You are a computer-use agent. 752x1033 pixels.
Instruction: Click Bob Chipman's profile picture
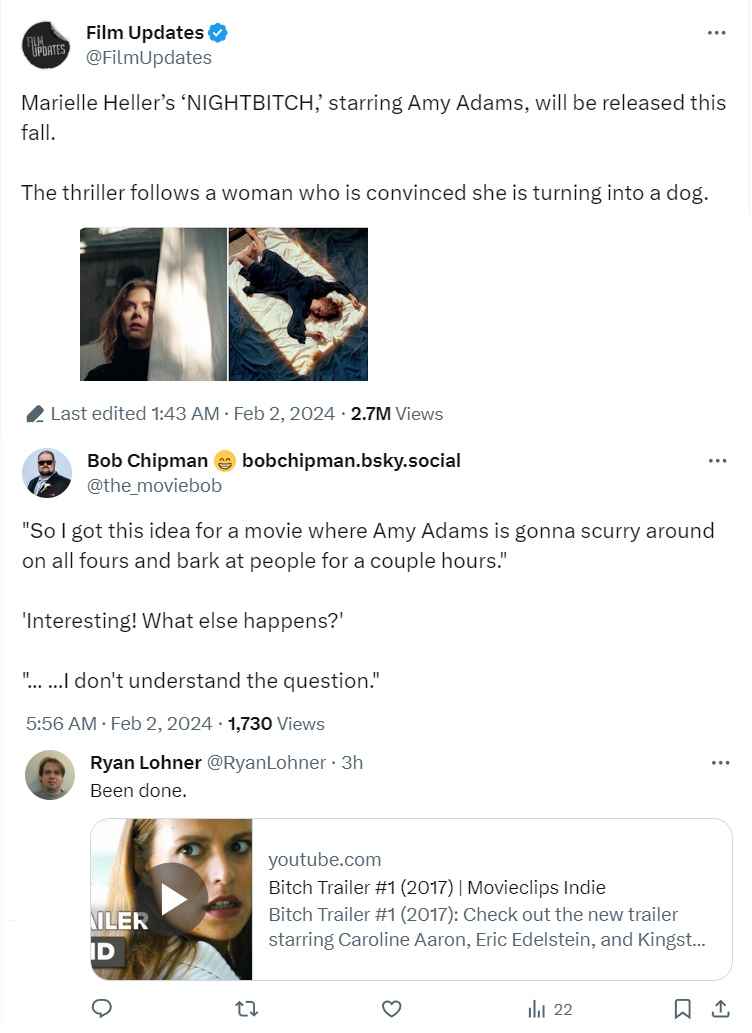click(46, 473)
